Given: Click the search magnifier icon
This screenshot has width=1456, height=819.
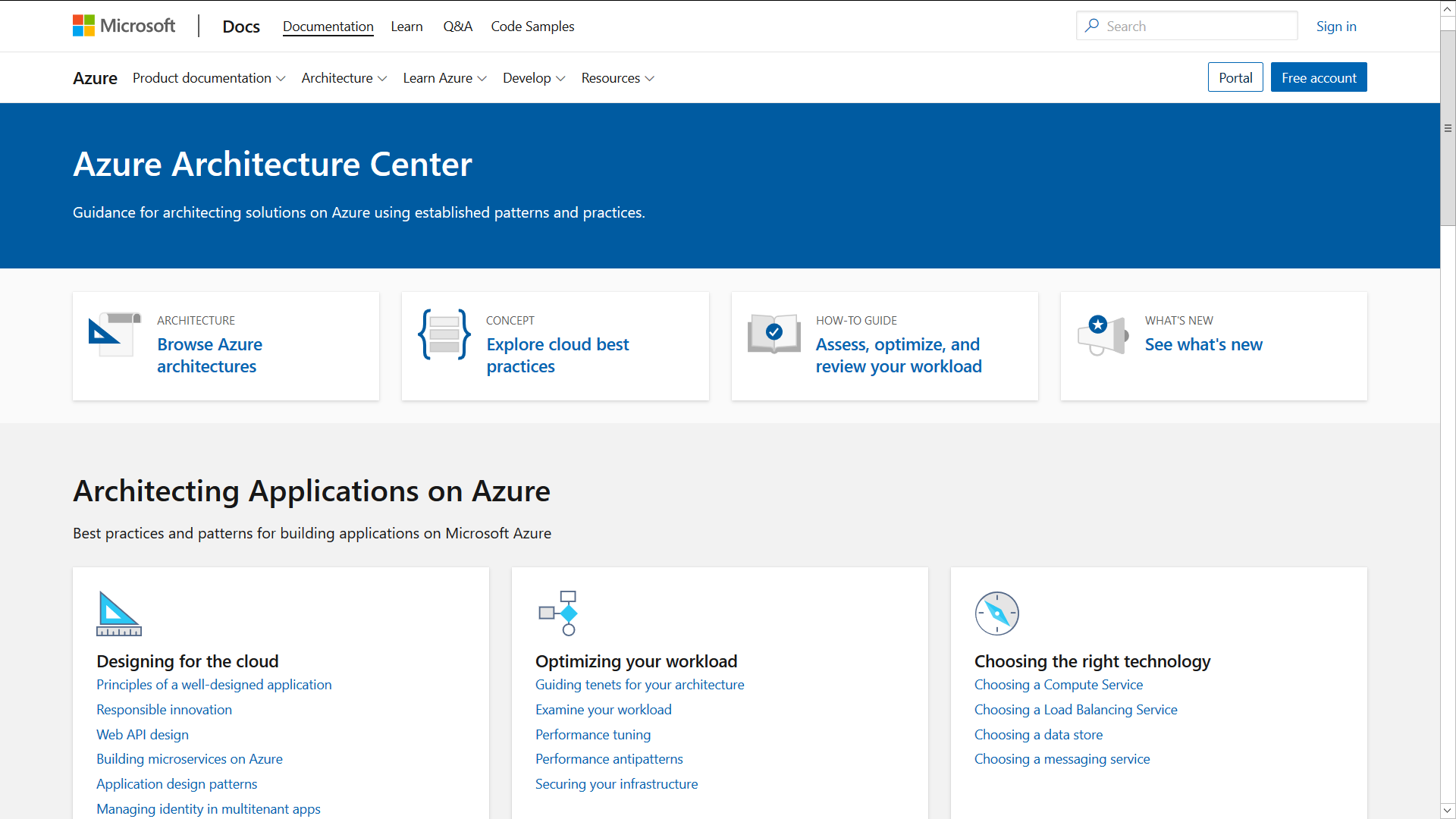Looking at the screenshot, I should [1092, 26].
